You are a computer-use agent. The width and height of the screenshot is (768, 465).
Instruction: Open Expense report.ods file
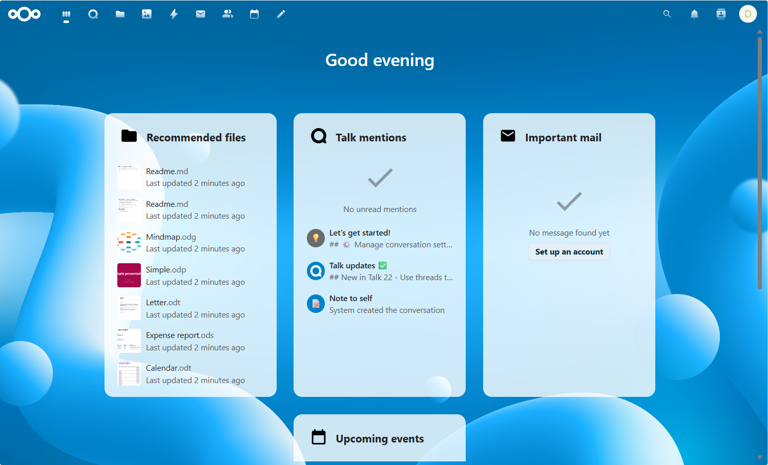[191, 341]
